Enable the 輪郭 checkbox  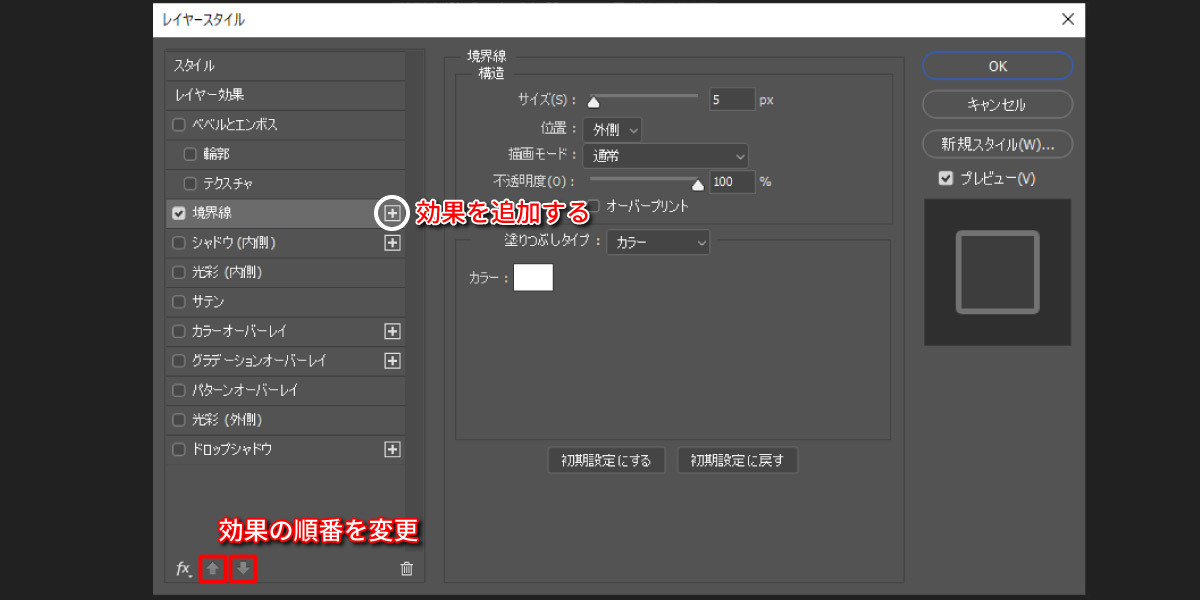click(x=190, y=154)
